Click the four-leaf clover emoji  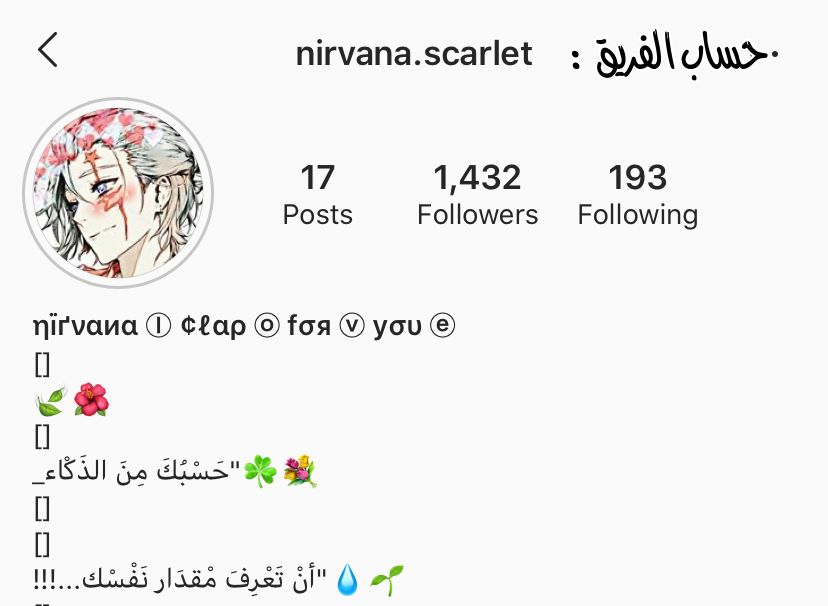[x=260, y=471]
